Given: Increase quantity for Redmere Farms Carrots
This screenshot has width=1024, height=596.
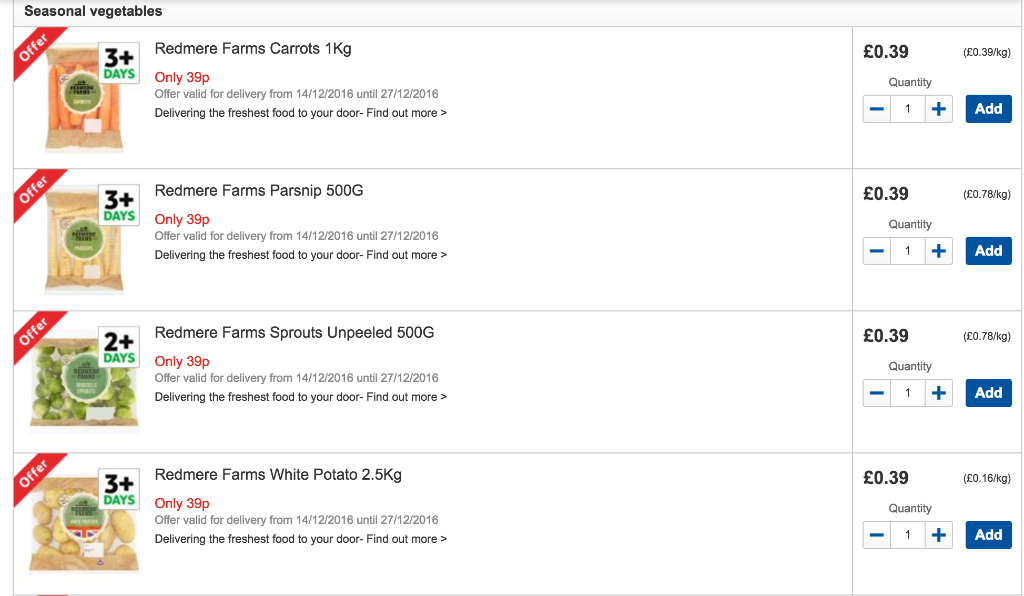Looking at the screenshot, I should tap(938, 109).
